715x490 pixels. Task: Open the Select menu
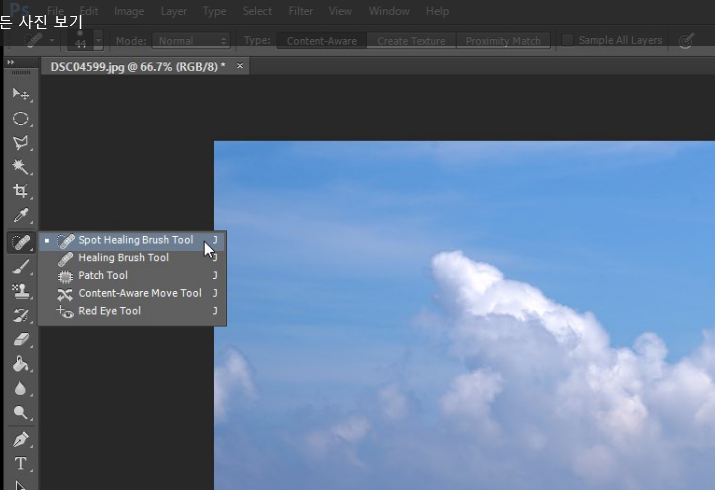[x=257, y=11]
